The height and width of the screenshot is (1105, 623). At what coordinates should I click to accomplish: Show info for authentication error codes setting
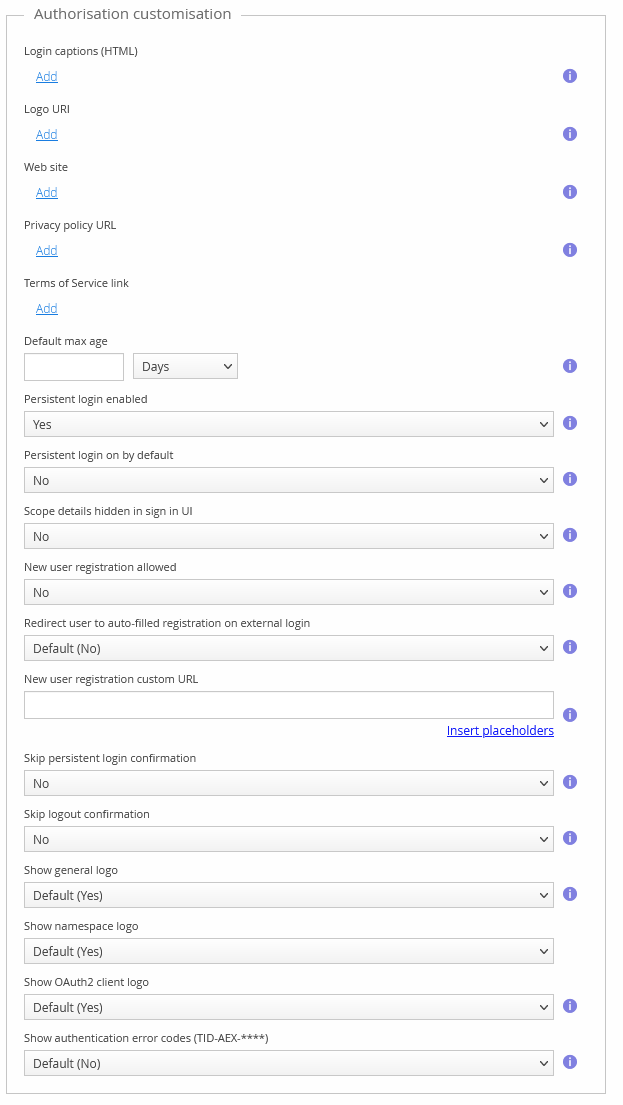click(x=570, y=1062)
